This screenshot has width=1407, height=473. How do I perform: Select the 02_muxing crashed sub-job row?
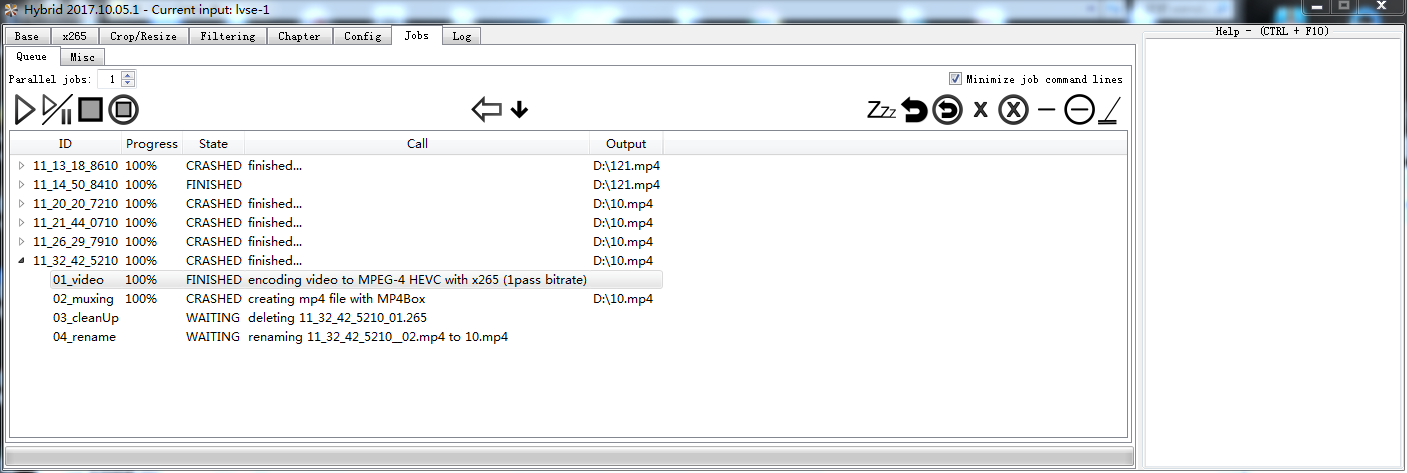point(356,299)
